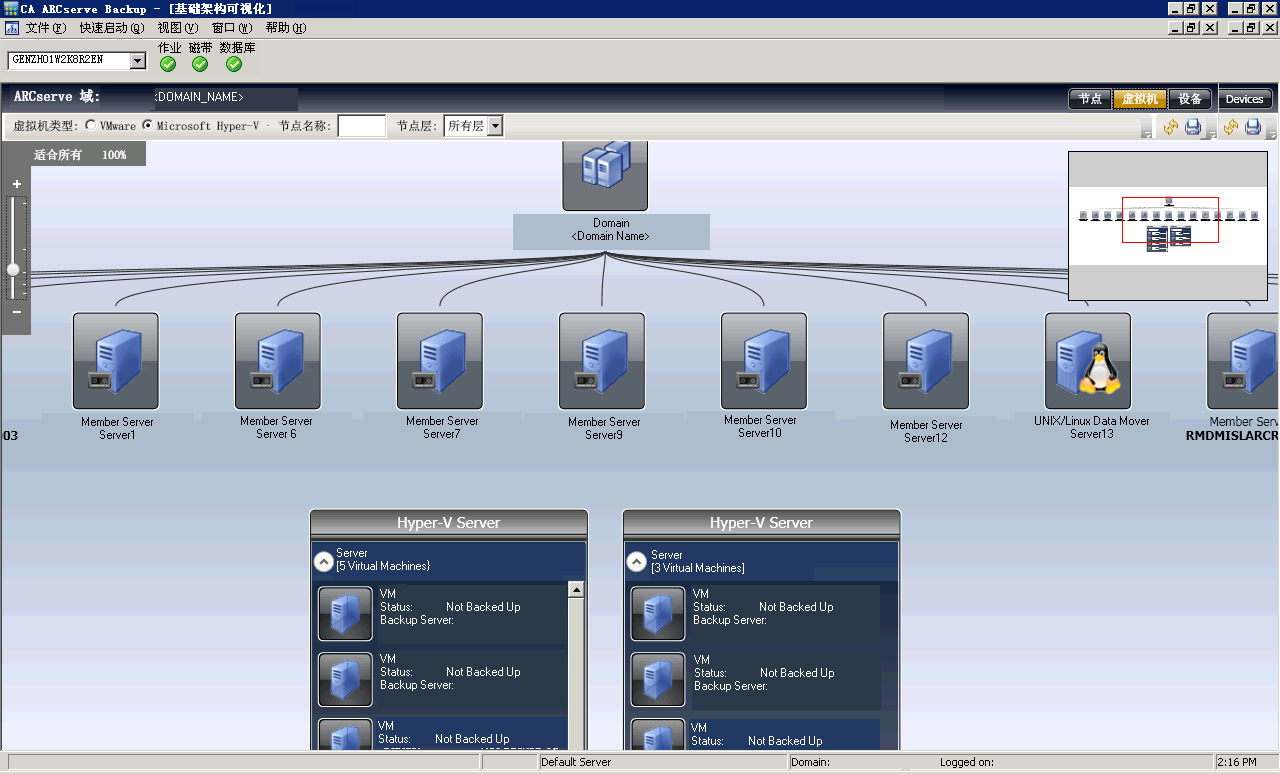1280x774 pixels.
Task: Select the Member Server Server7 icon
Action: pyautogui.click(x=440, y=361)
